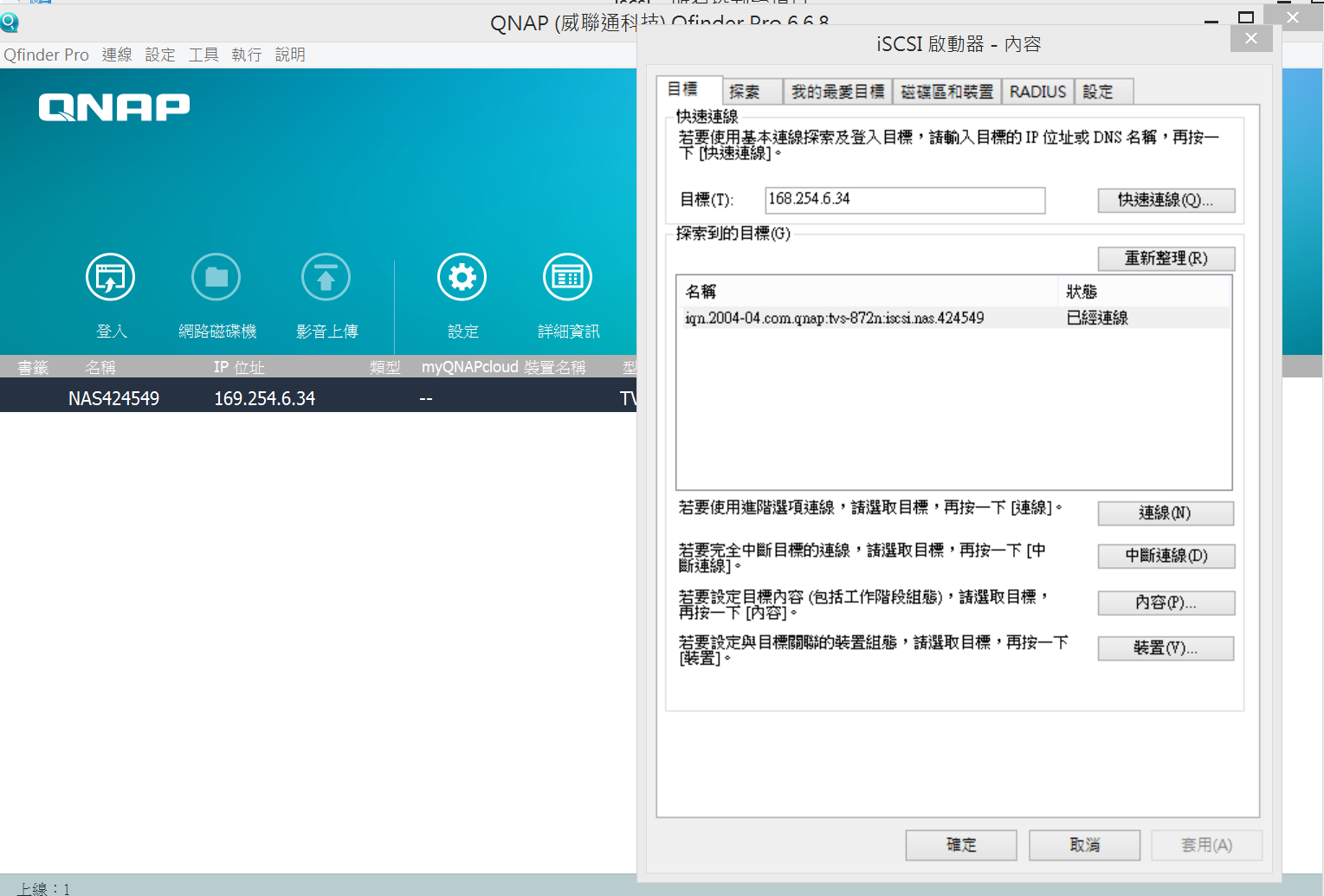Click the 內容(P)... properties button
This screenshot has height=896, width=1324.
pos(1166,603)
